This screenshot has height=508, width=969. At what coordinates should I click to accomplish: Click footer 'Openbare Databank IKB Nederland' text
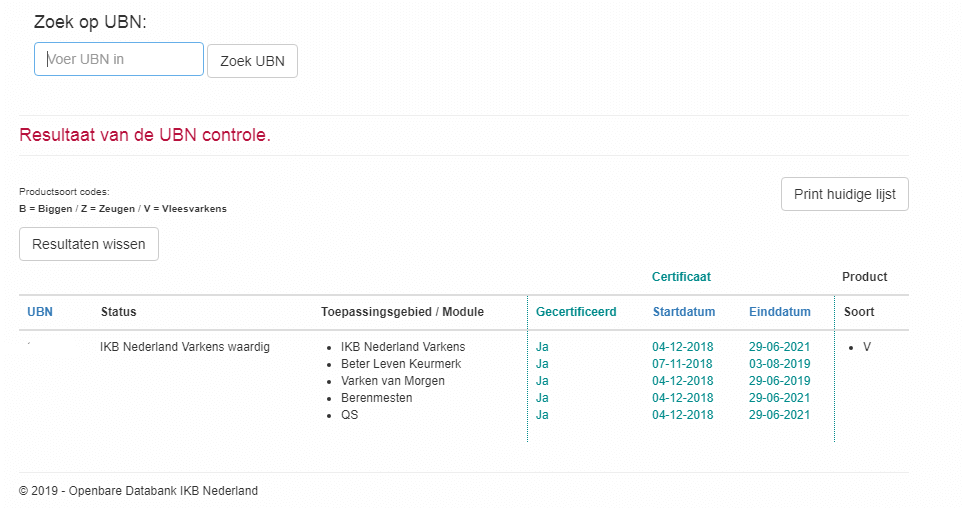tap(163, 491)
